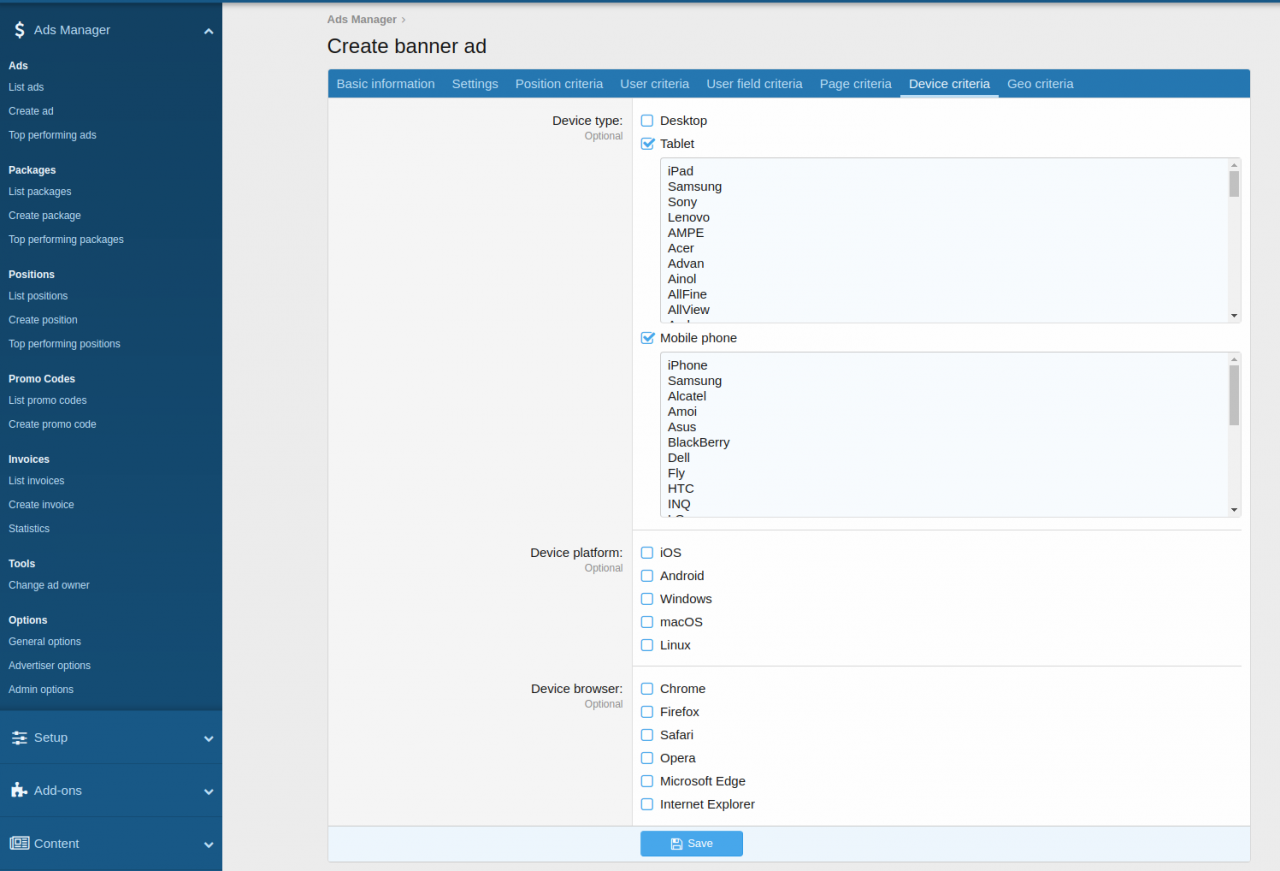Image resolution: width=1280 pixels, height=871 pixels.
Task: Enable the Chrome browser checkbox
Action: point(646,688)
